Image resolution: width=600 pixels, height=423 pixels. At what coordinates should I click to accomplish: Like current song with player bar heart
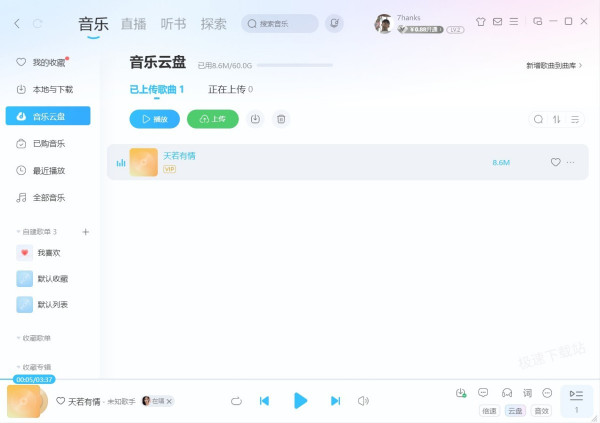(60, 401)
